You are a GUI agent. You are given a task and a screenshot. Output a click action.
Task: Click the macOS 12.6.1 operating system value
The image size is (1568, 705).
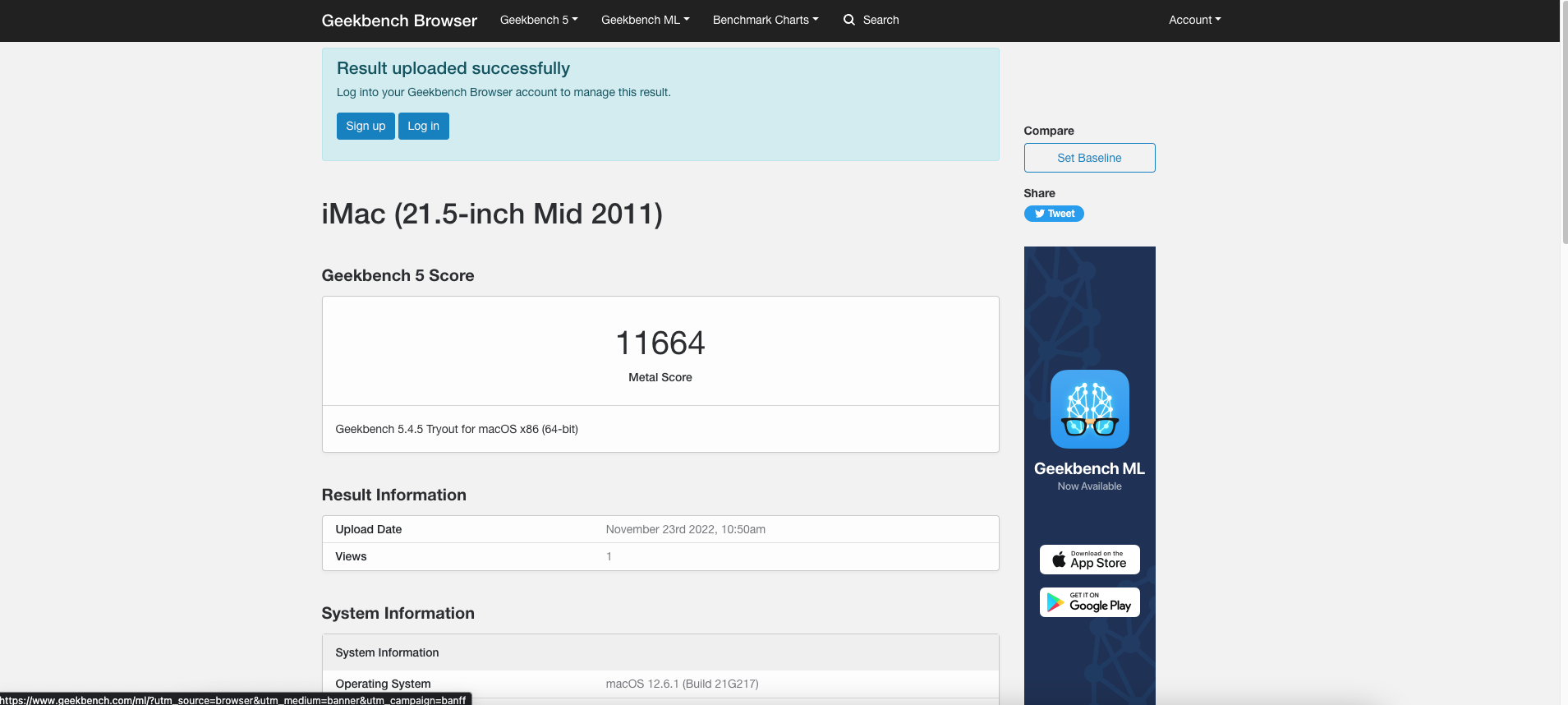click(683, 684)
